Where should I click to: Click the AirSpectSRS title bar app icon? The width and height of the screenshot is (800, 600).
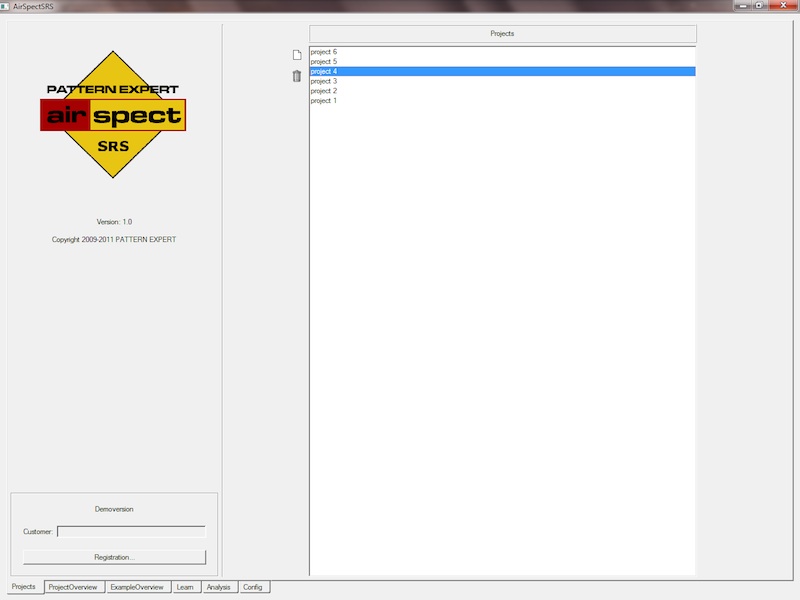5,5
